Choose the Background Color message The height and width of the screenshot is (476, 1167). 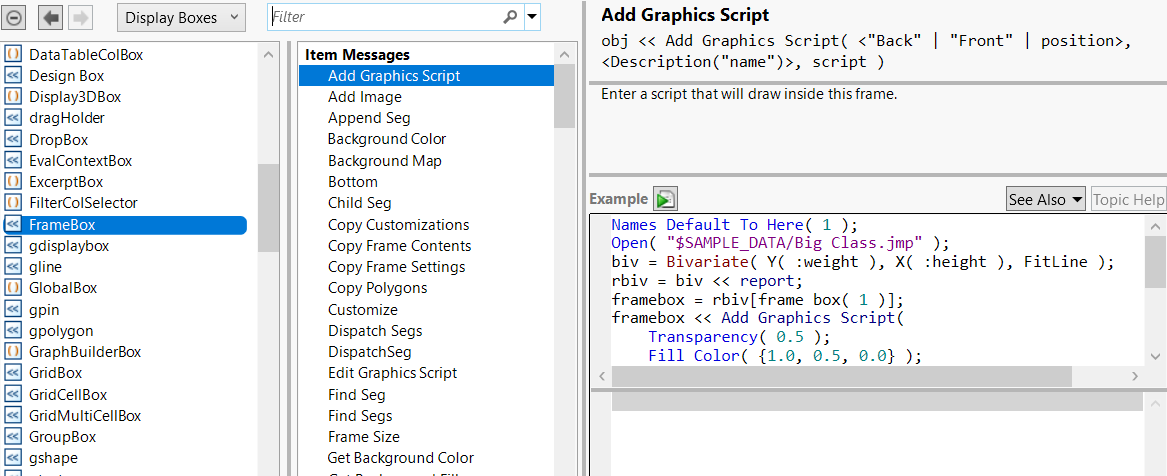coord(387,139)
